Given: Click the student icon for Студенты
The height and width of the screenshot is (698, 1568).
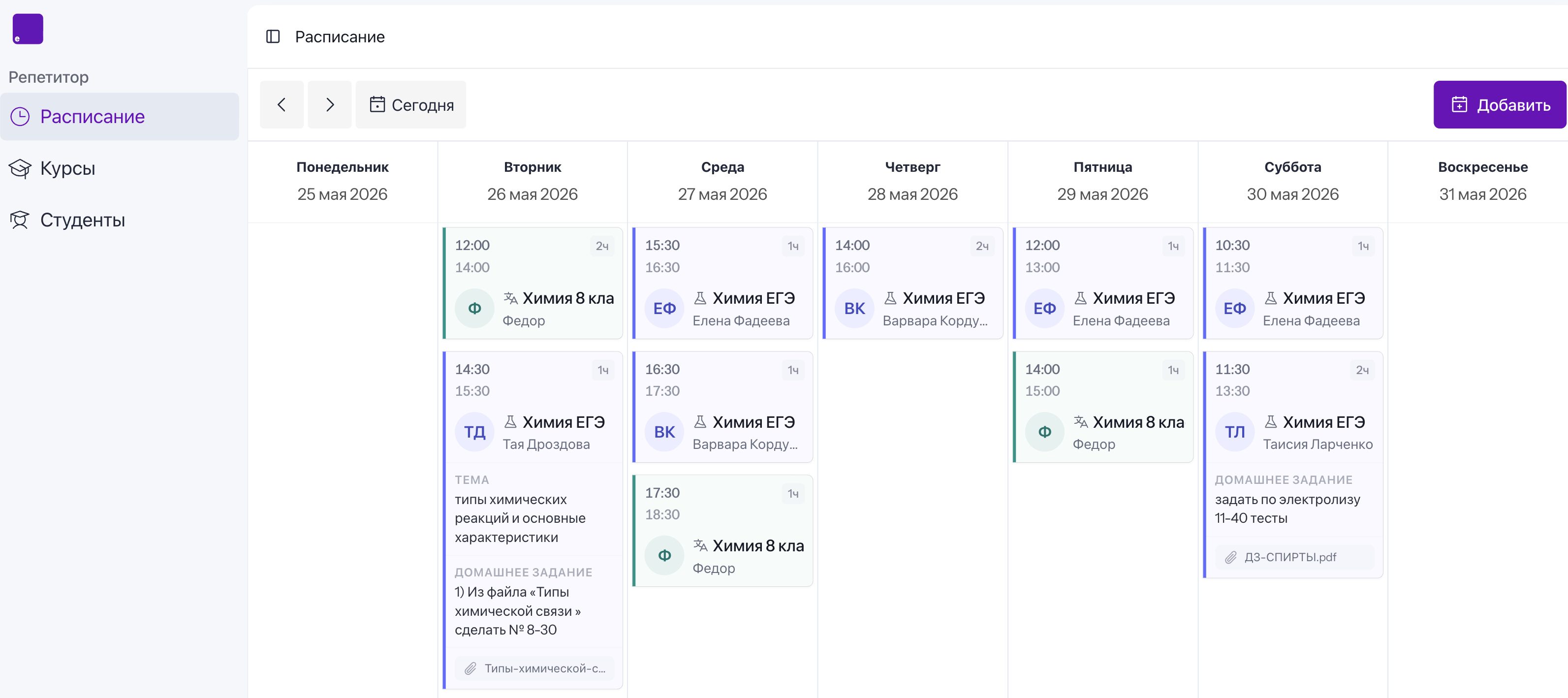Looking at the screenshot, I should 20,220.
